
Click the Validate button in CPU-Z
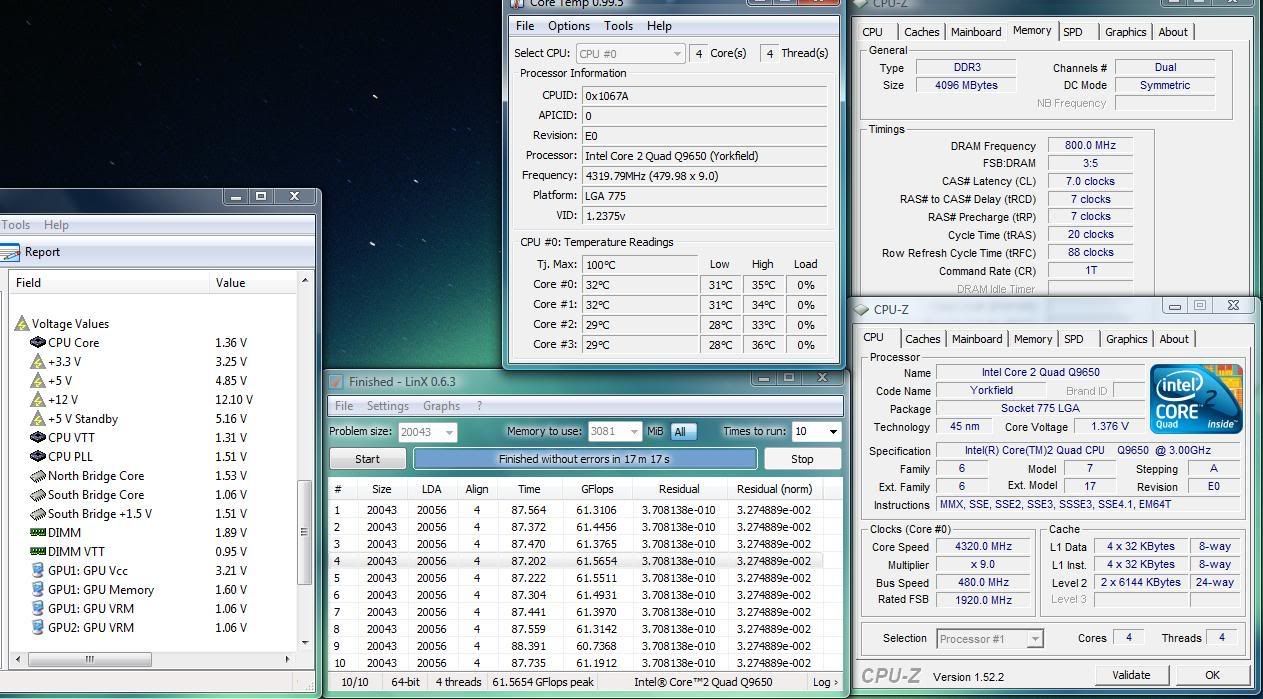coord(1131,675)
